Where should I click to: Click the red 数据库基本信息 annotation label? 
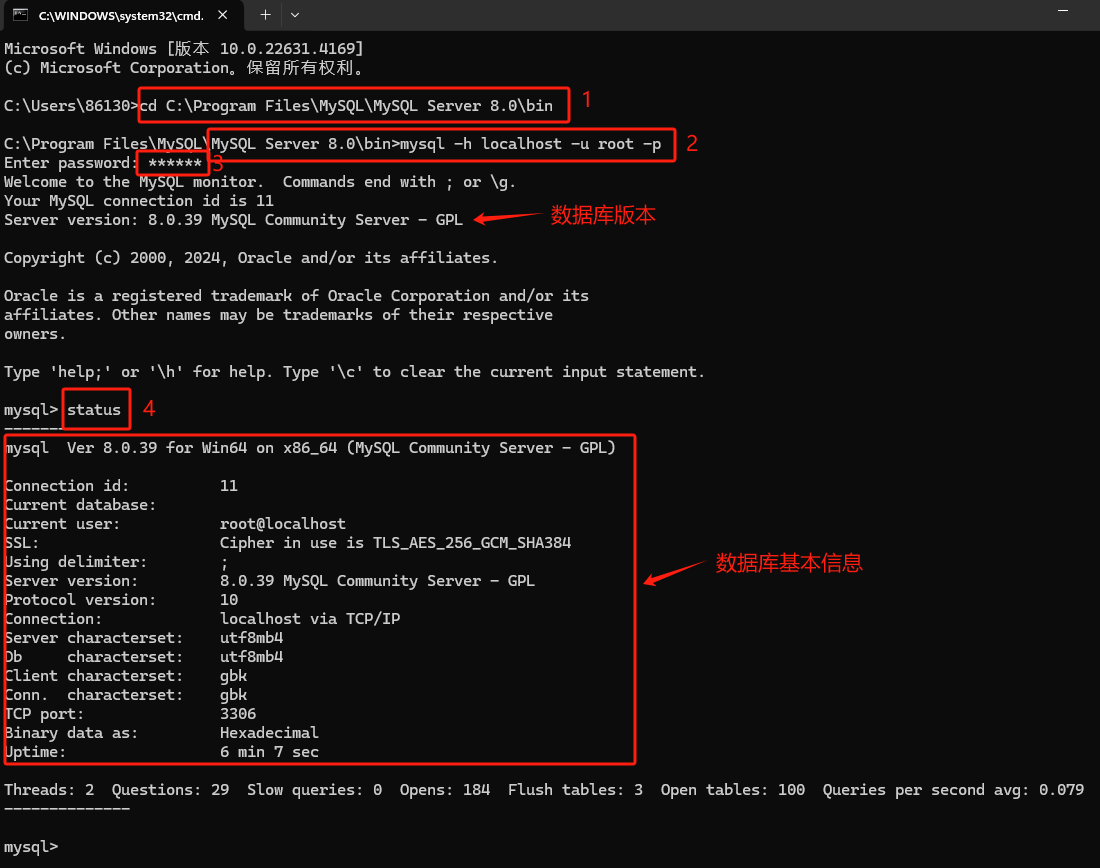pyautogui.click(x=789, y=563)
